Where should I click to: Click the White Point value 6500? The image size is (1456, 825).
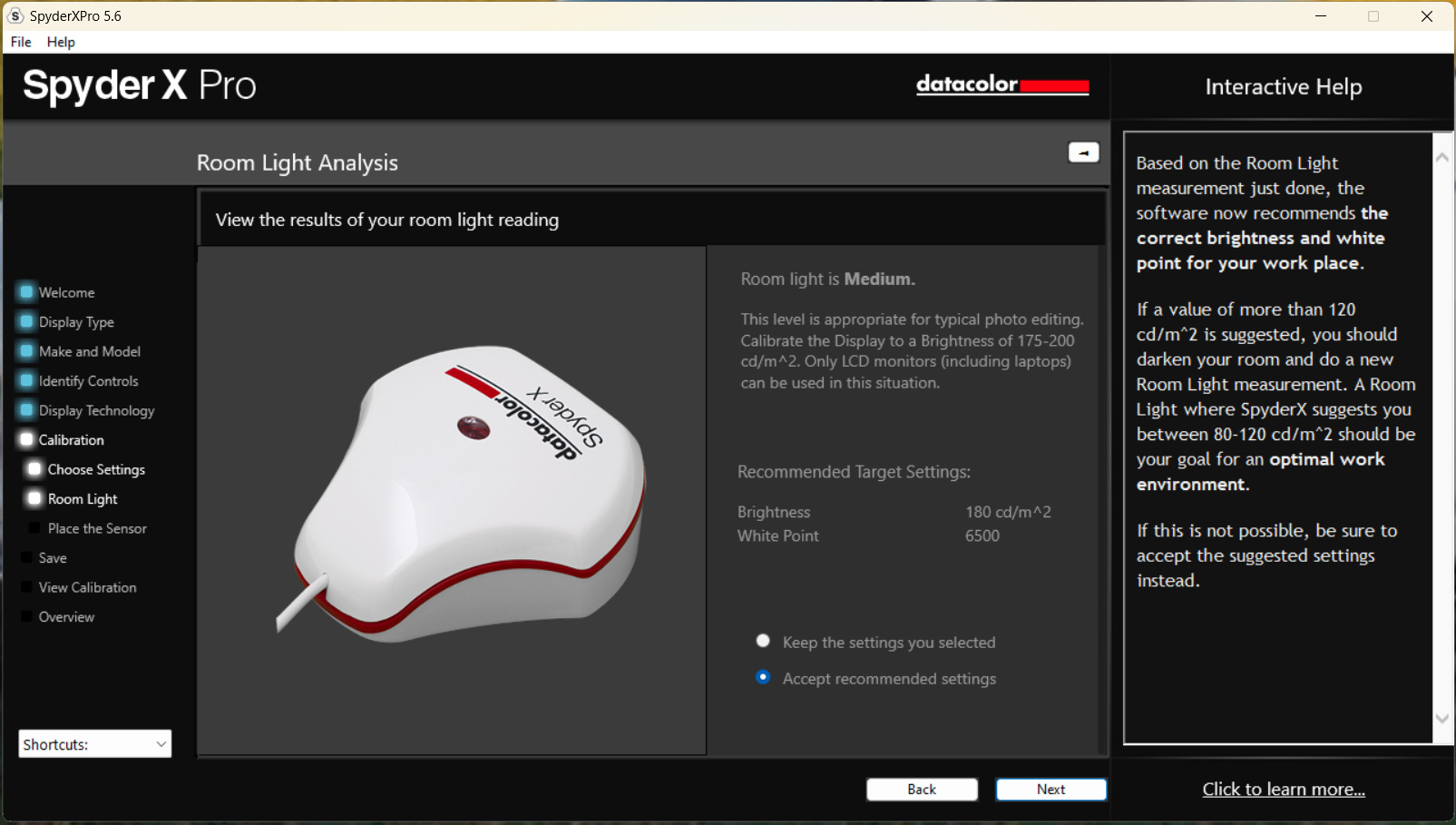coord(982,535)
